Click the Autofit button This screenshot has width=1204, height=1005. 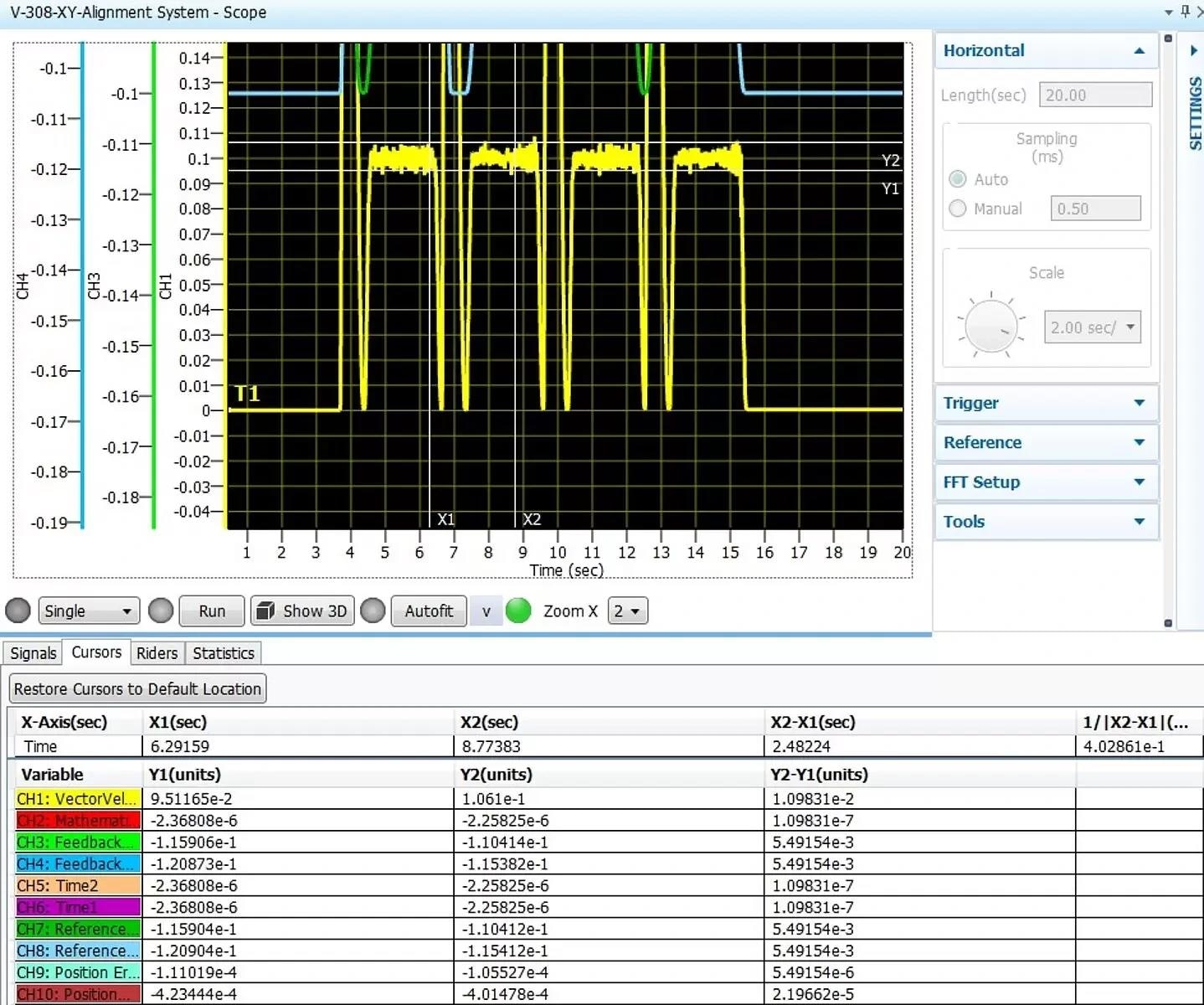pyautogui.click(x=429, y=611)
